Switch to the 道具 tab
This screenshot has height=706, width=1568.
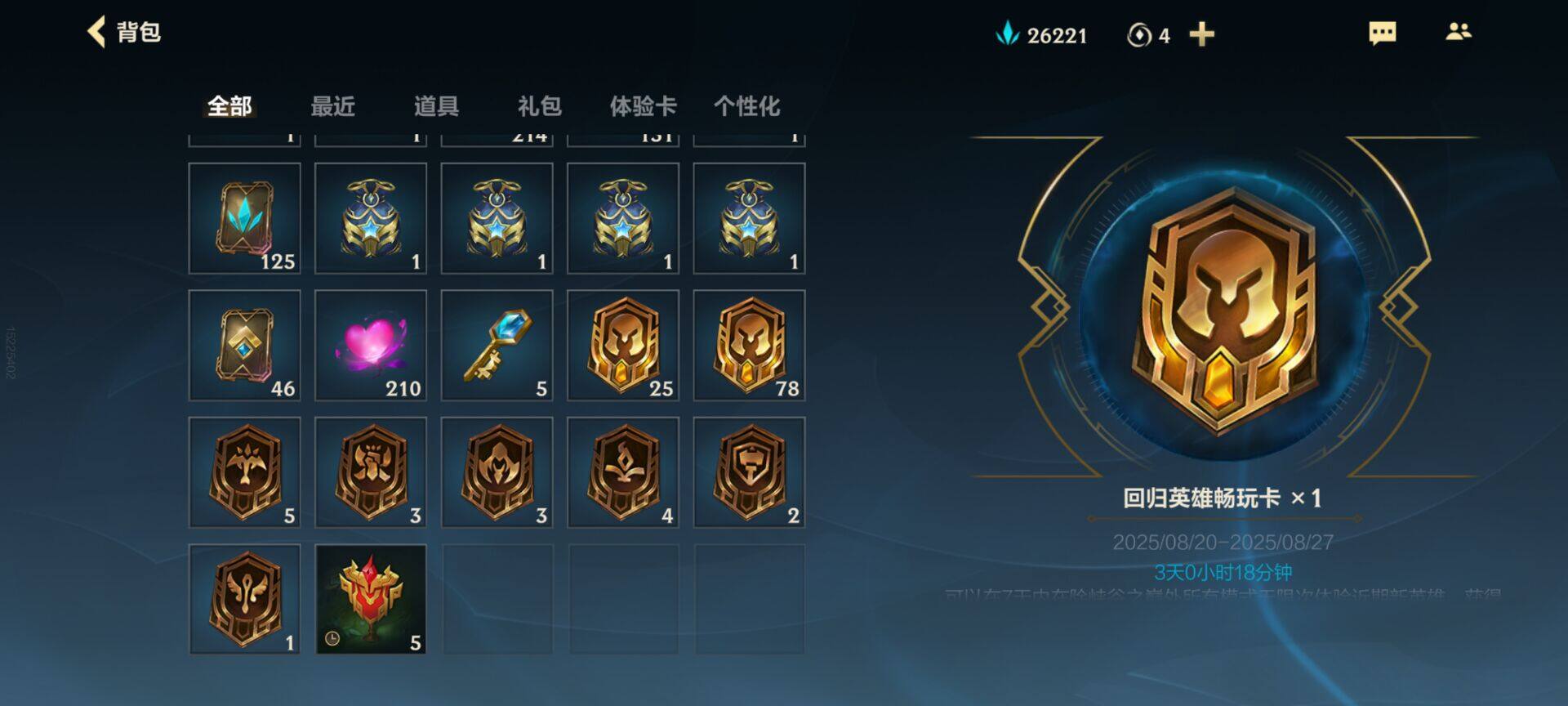(436, 106)
